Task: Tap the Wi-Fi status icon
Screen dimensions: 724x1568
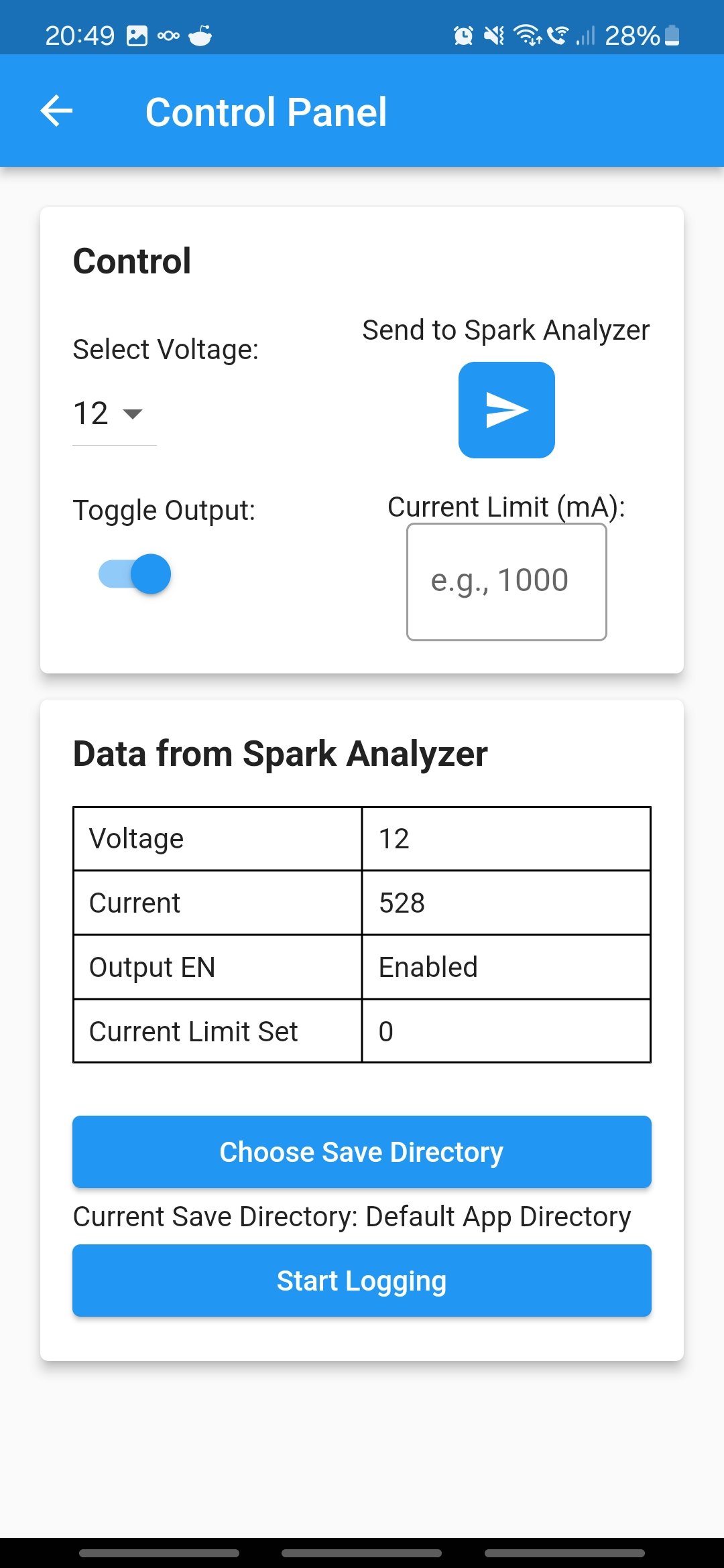Action: click(x=528, y=35)
